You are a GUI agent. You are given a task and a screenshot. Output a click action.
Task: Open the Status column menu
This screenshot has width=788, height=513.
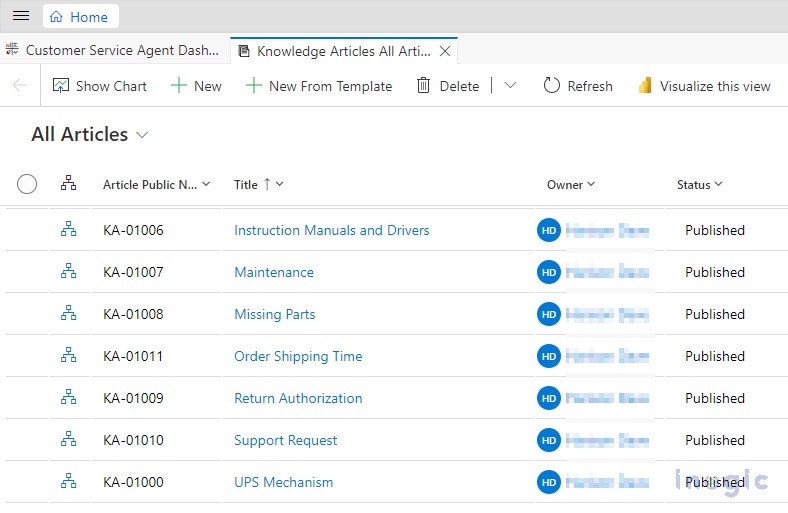coord(700,184)
